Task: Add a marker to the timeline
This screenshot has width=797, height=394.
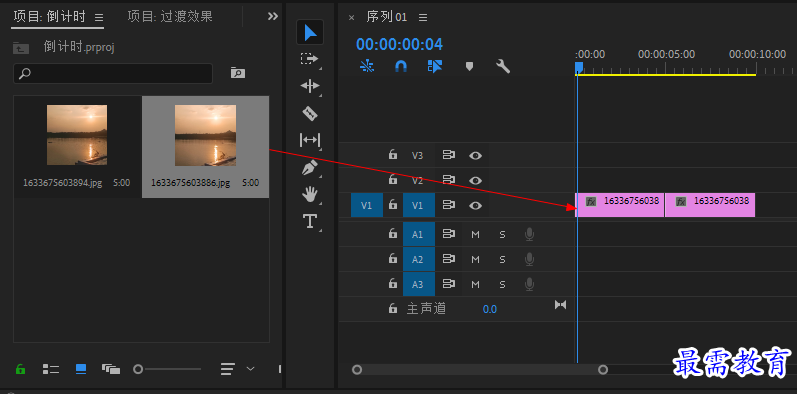Action: 469,67
